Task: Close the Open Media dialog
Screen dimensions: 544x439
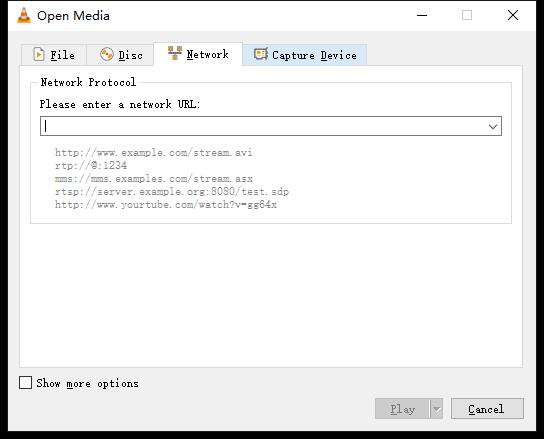Action: click(x=513, y=15)
